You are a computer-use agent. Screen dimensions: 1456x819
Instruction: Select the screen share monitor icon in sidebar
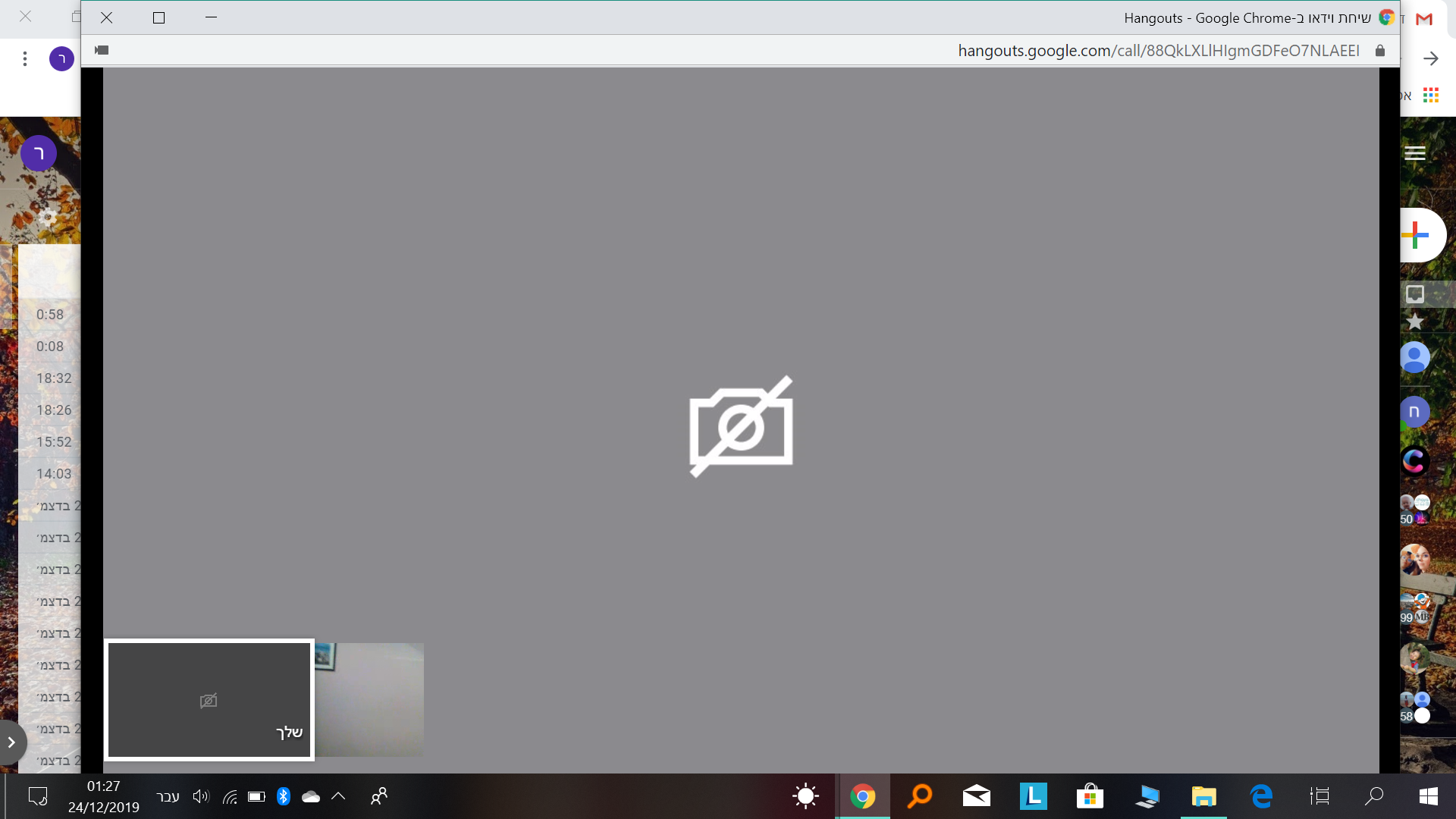pos(1415,294)
